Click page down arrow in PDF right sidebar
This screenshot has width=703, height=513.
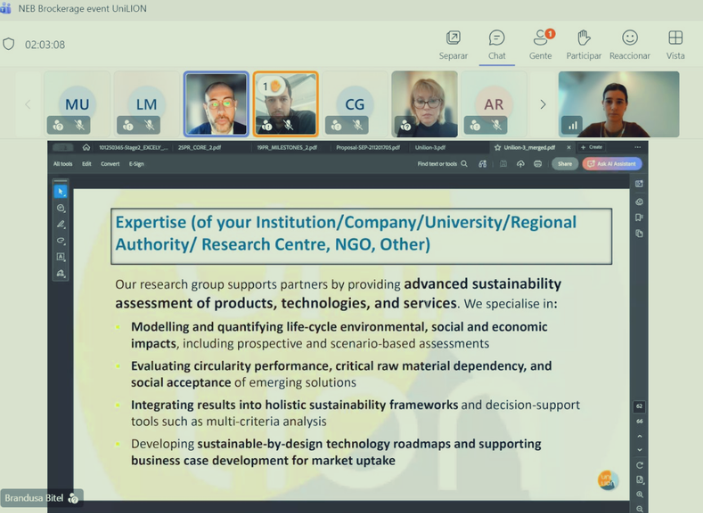639,449
